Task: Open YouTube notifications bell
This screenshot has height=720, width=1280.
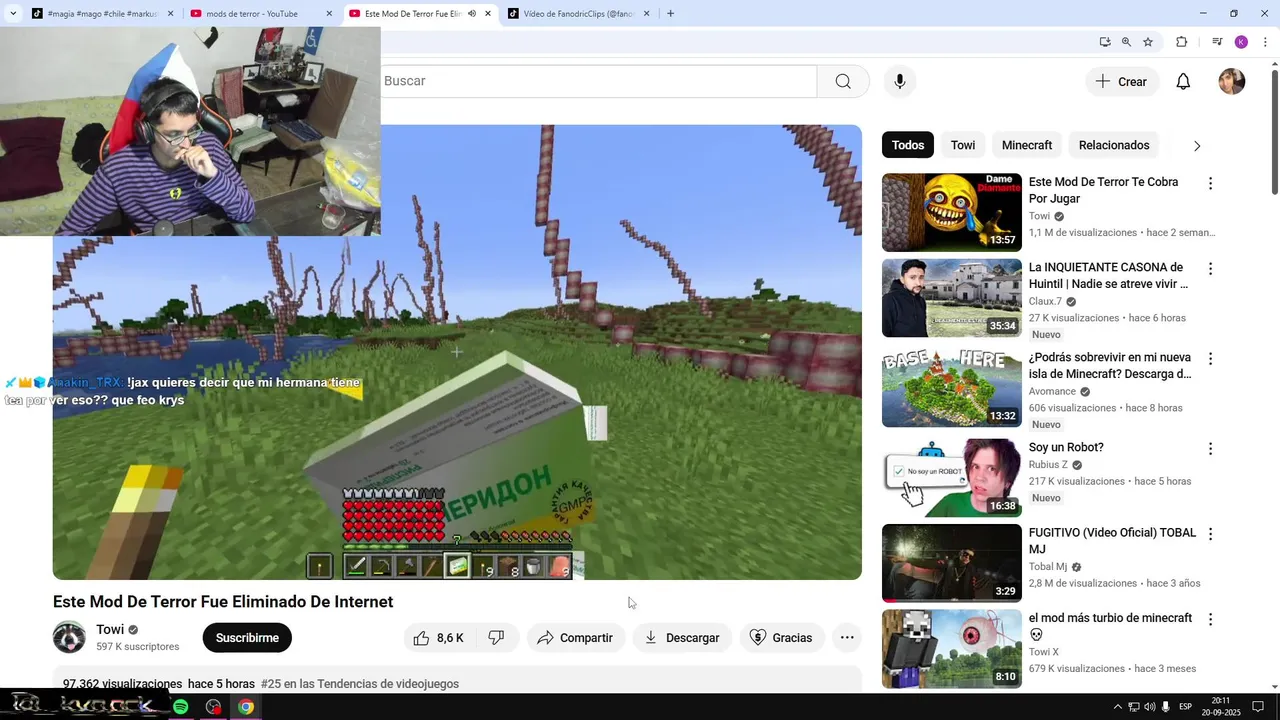Action: coord(1183,82)
